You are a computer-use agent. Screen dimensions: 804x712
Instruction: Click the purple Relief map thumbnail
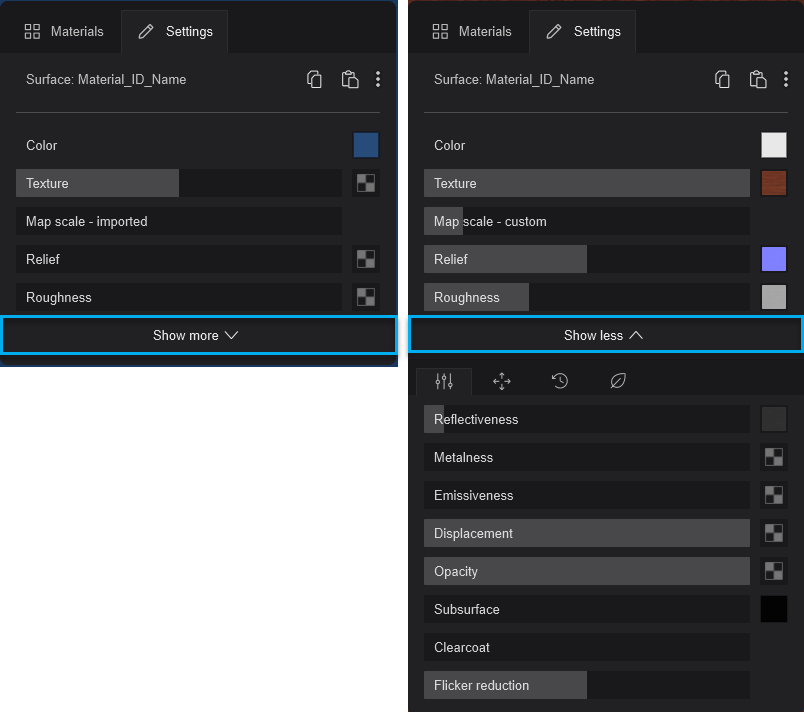pos(774,259)
